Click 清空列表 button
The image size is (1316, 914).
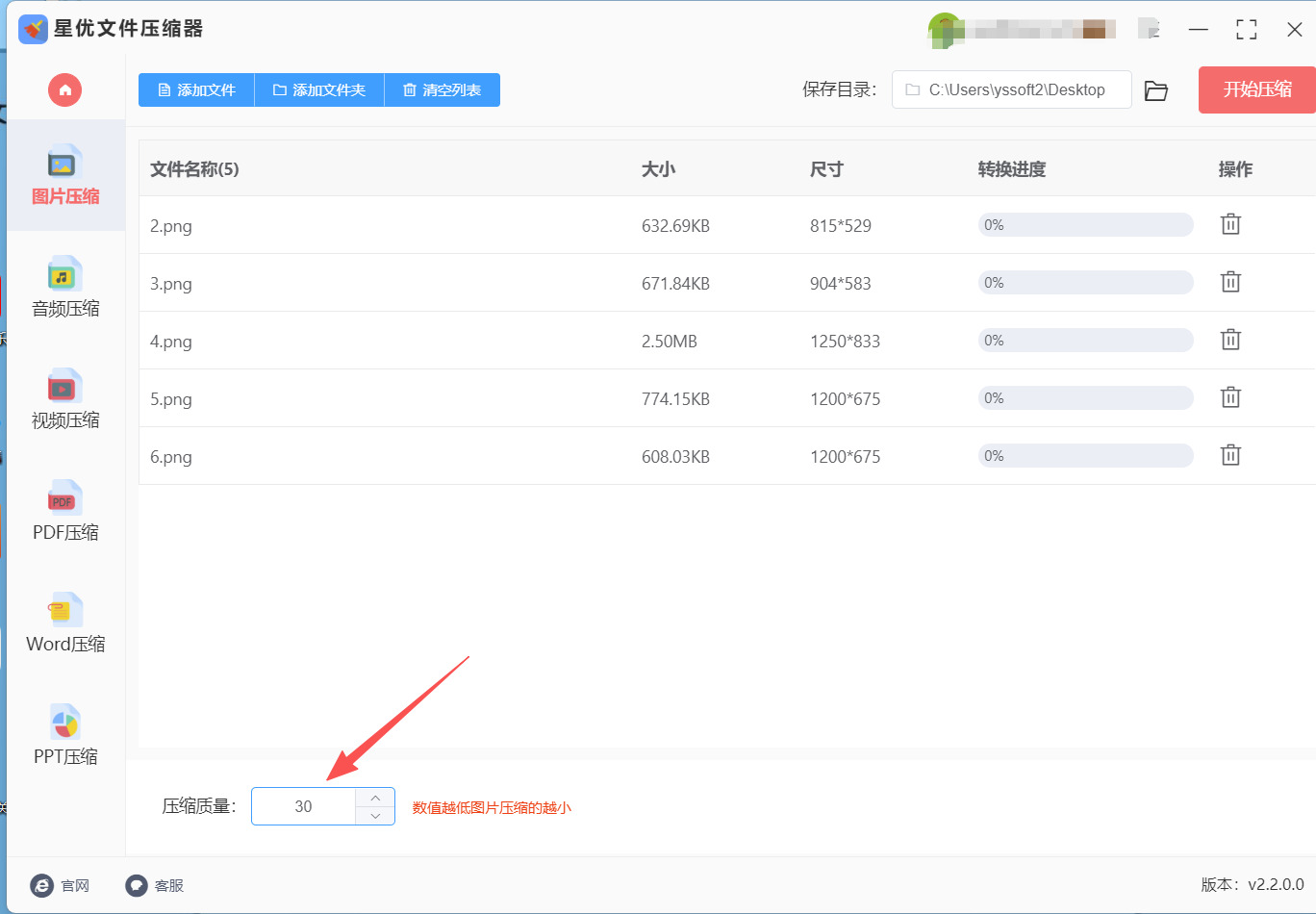pos(443,89)
